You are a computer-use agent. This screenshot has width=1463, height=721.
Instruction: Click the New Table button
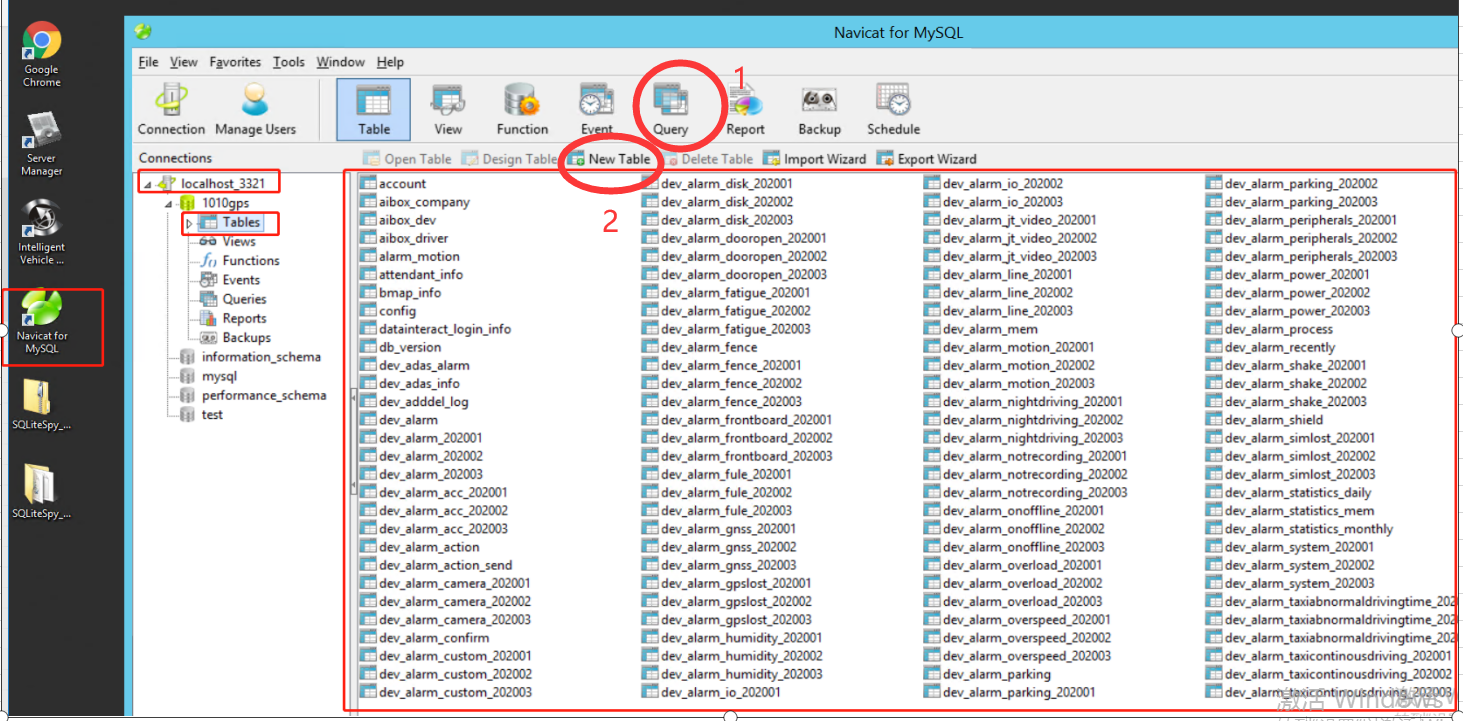click(x=609, y=158)
